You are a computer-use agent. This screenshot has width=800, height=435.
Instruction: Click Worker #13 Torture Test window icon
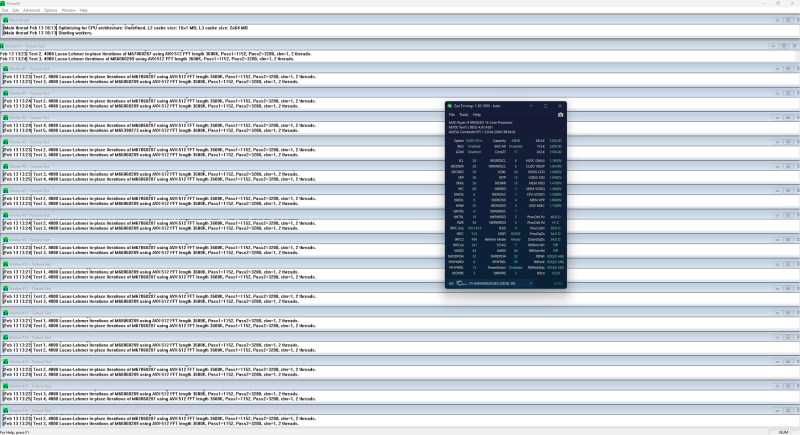click(6, 337)
